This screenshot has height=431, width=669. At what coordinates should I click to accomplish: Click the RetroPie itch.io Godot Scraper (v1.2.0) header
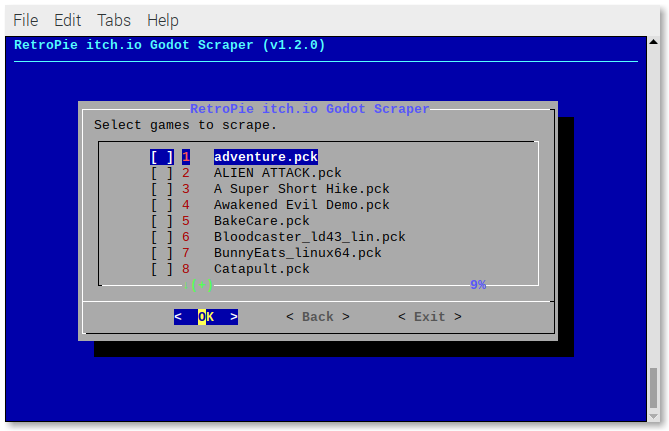[x=169, y=45]
